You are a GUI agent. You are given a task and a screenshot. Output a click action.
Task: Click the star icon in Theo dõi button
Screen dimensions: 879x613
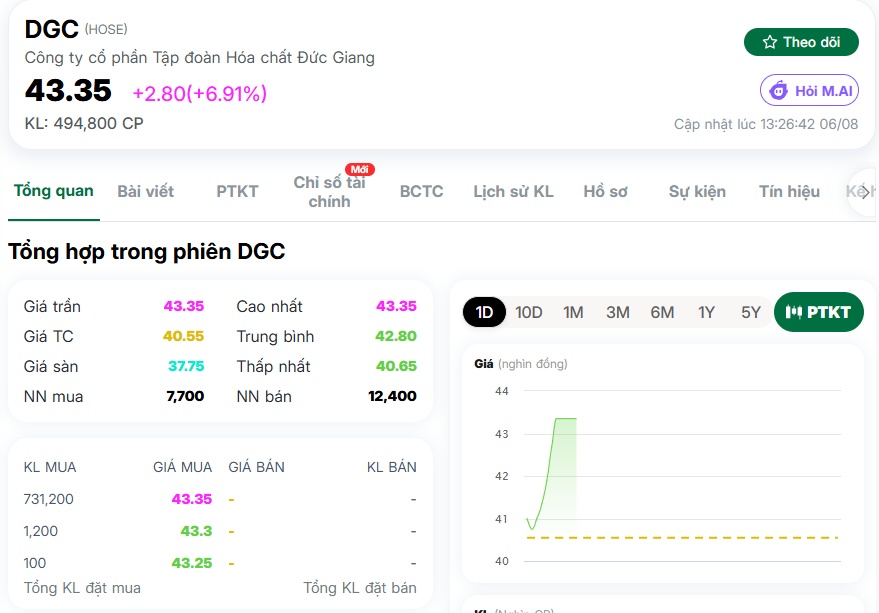click(770, 42)
